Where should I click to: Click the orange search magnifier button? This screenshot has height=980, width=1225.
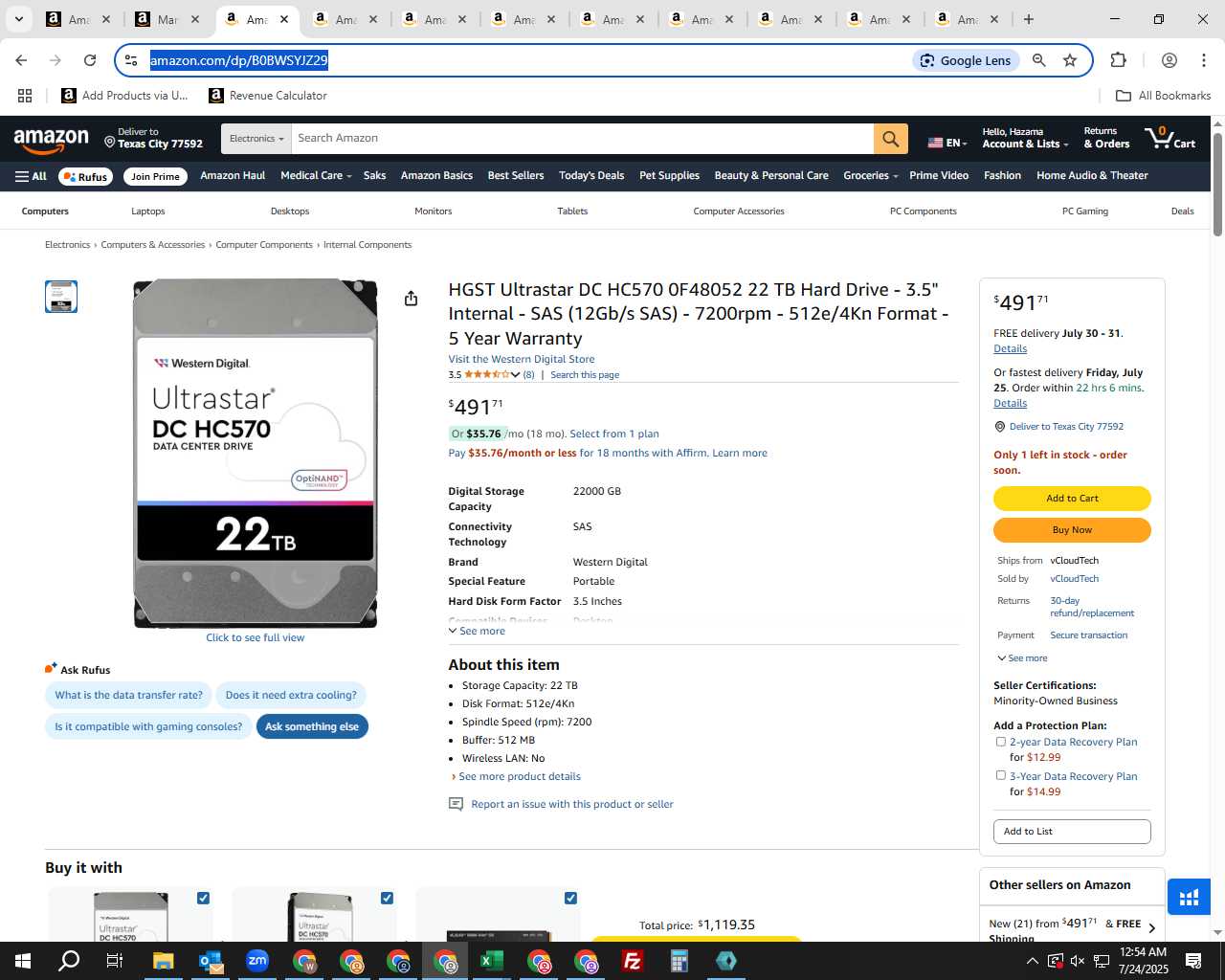pos(890,139)
